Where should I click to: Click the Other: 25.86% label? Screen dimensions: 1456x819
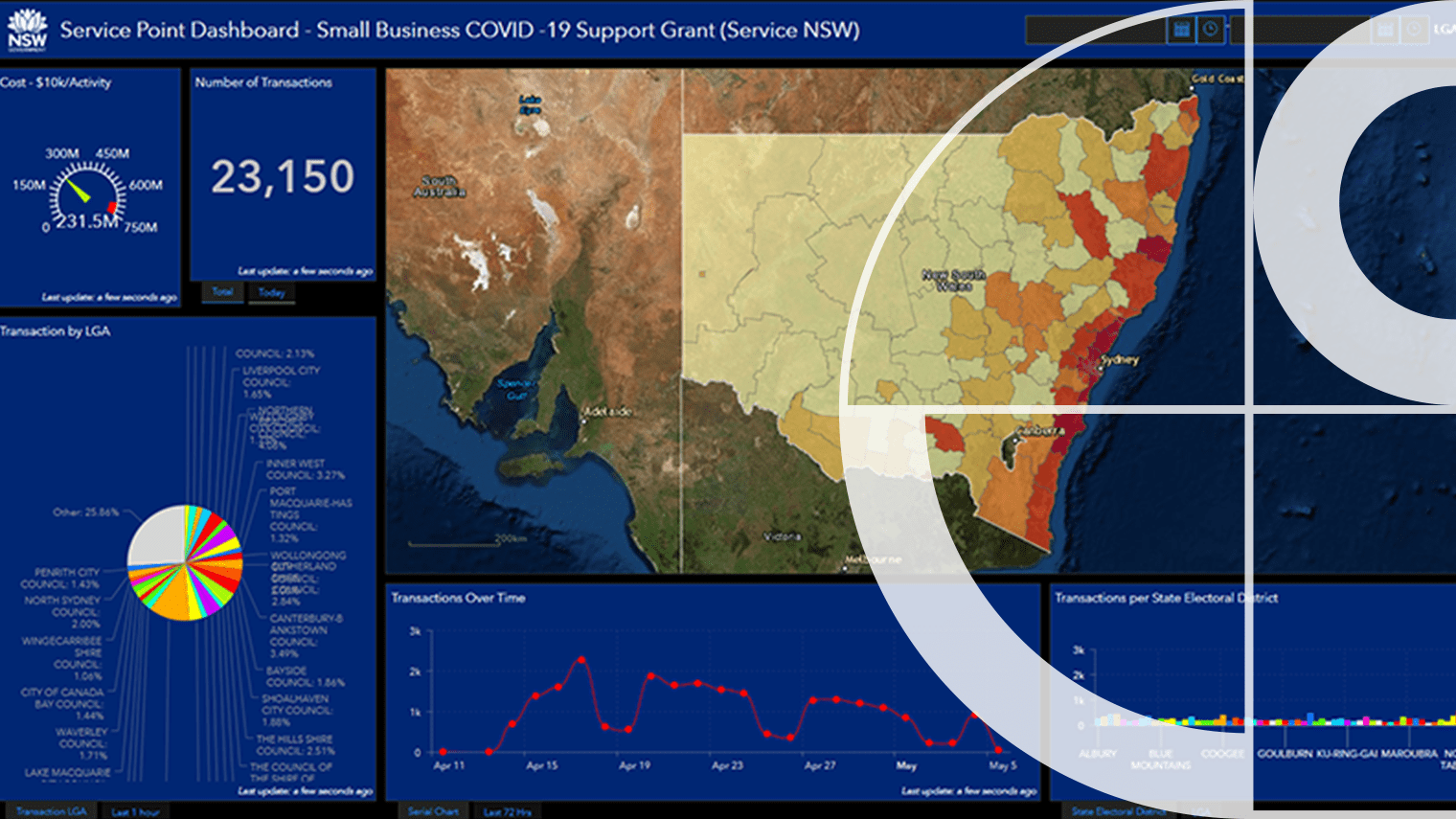85,512
